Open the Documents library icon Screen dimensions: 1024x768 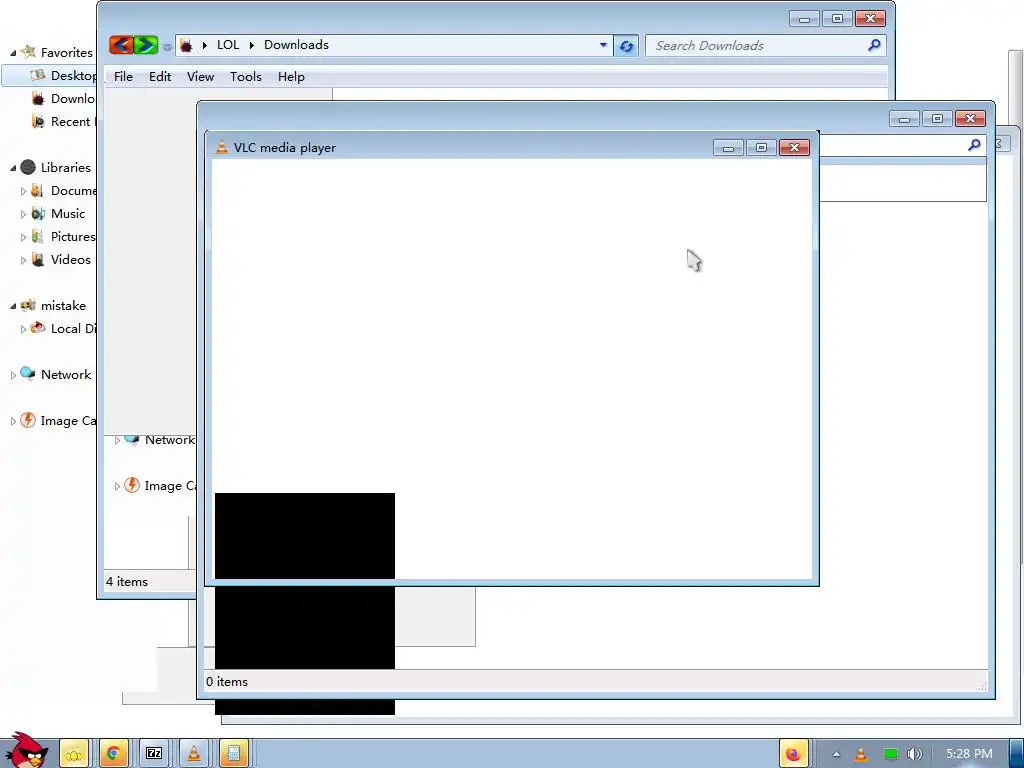tap(38, 191)
